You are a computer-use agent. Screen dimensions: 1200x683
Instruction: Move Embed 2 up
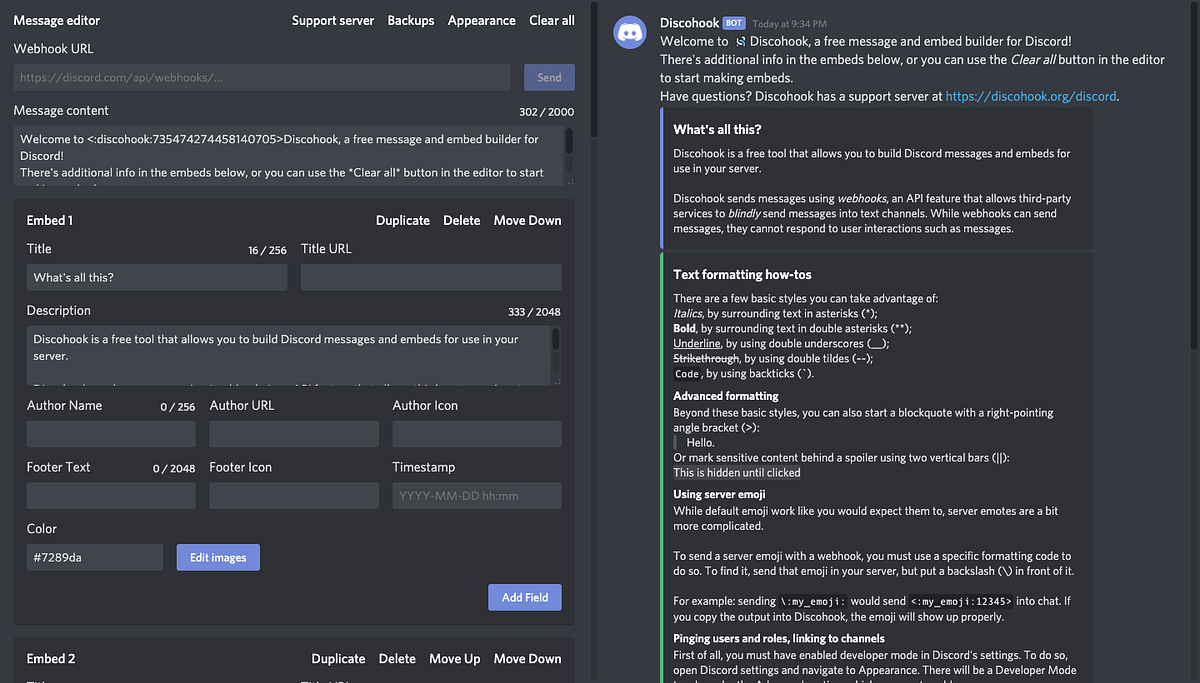pos(454,658)
